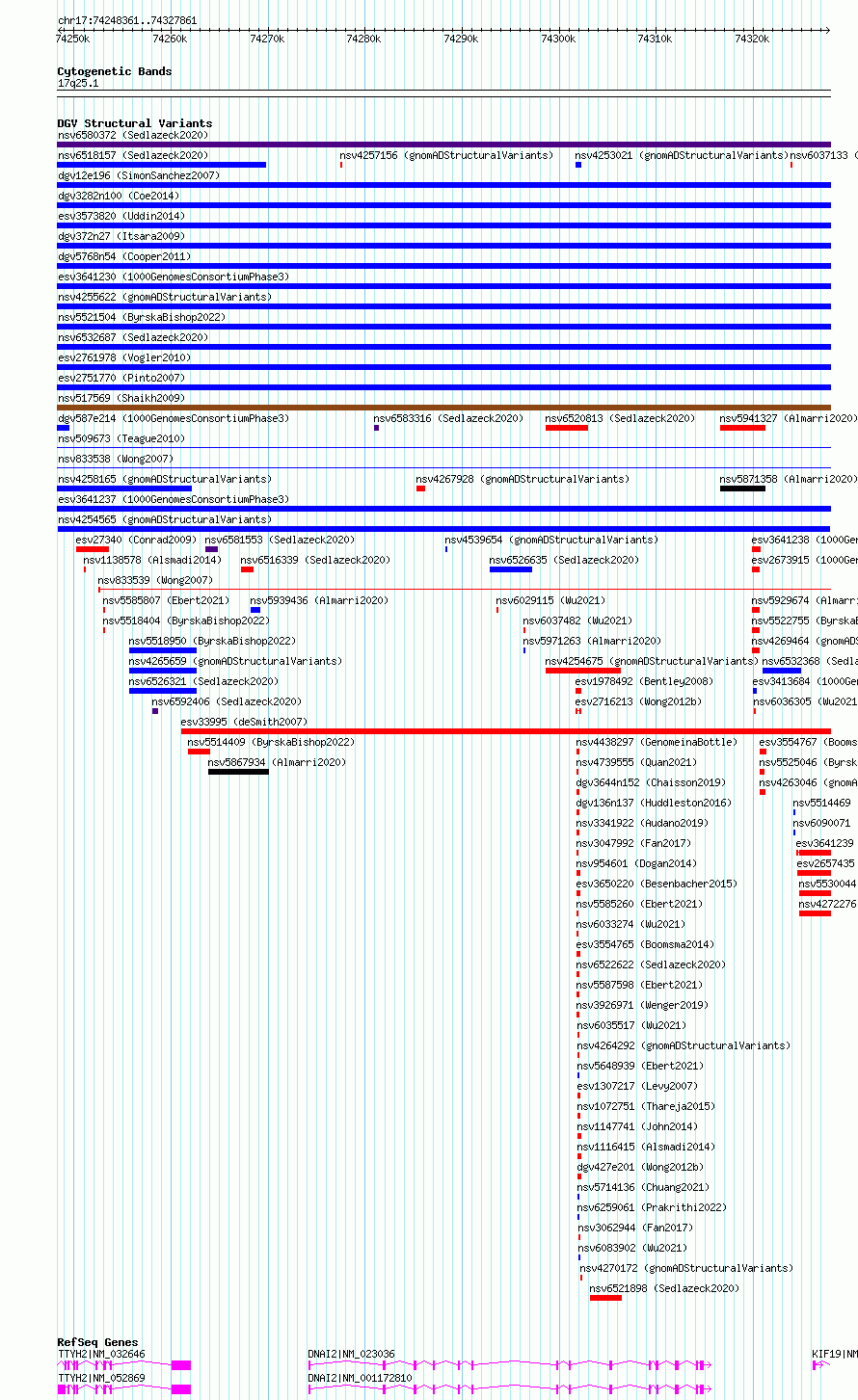Open nsv6526321 (Sedlazeck2020) label
Image resolution: width=858 pixels, height=1400 pixels.
click(204, 682)
